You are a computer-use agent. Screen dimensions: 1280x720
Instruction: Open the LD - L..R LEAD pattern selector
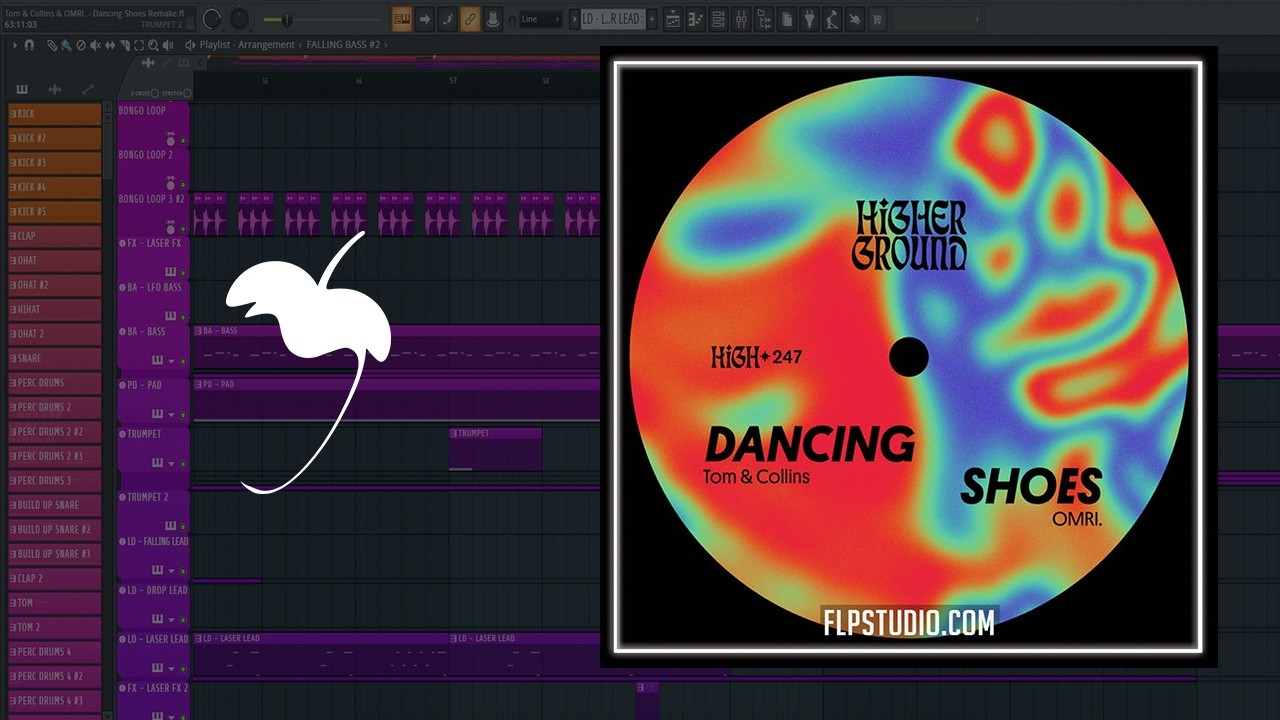[611, 19]
